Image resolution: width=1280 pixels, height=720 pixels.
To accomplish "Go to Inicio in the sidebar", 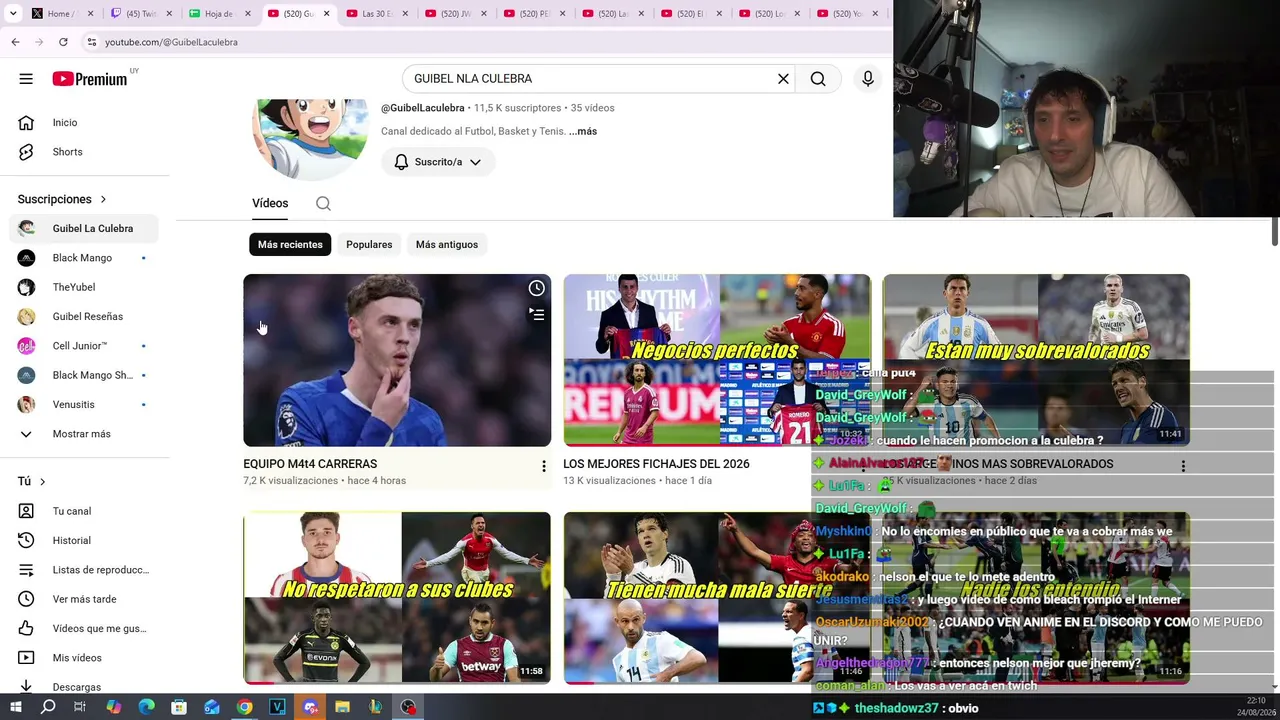I will [x=84, y=123].
